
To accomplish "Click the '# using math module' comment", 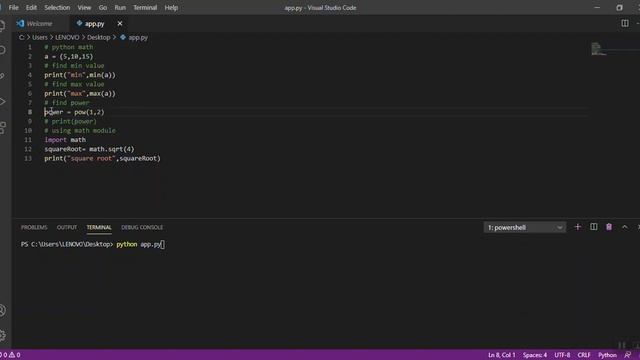I will coord(80,131).
